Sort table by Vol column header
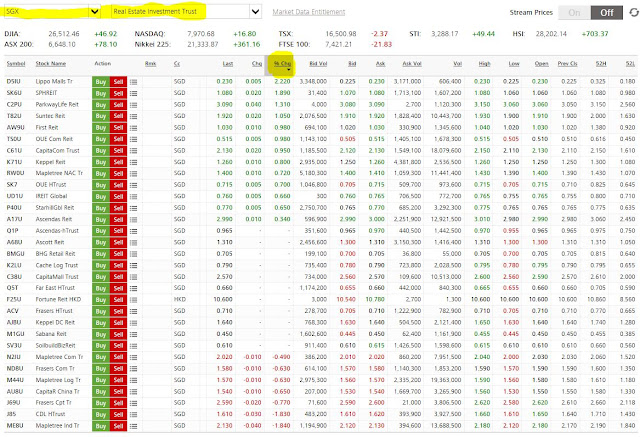The image size is (640, 437). point(458,64)
